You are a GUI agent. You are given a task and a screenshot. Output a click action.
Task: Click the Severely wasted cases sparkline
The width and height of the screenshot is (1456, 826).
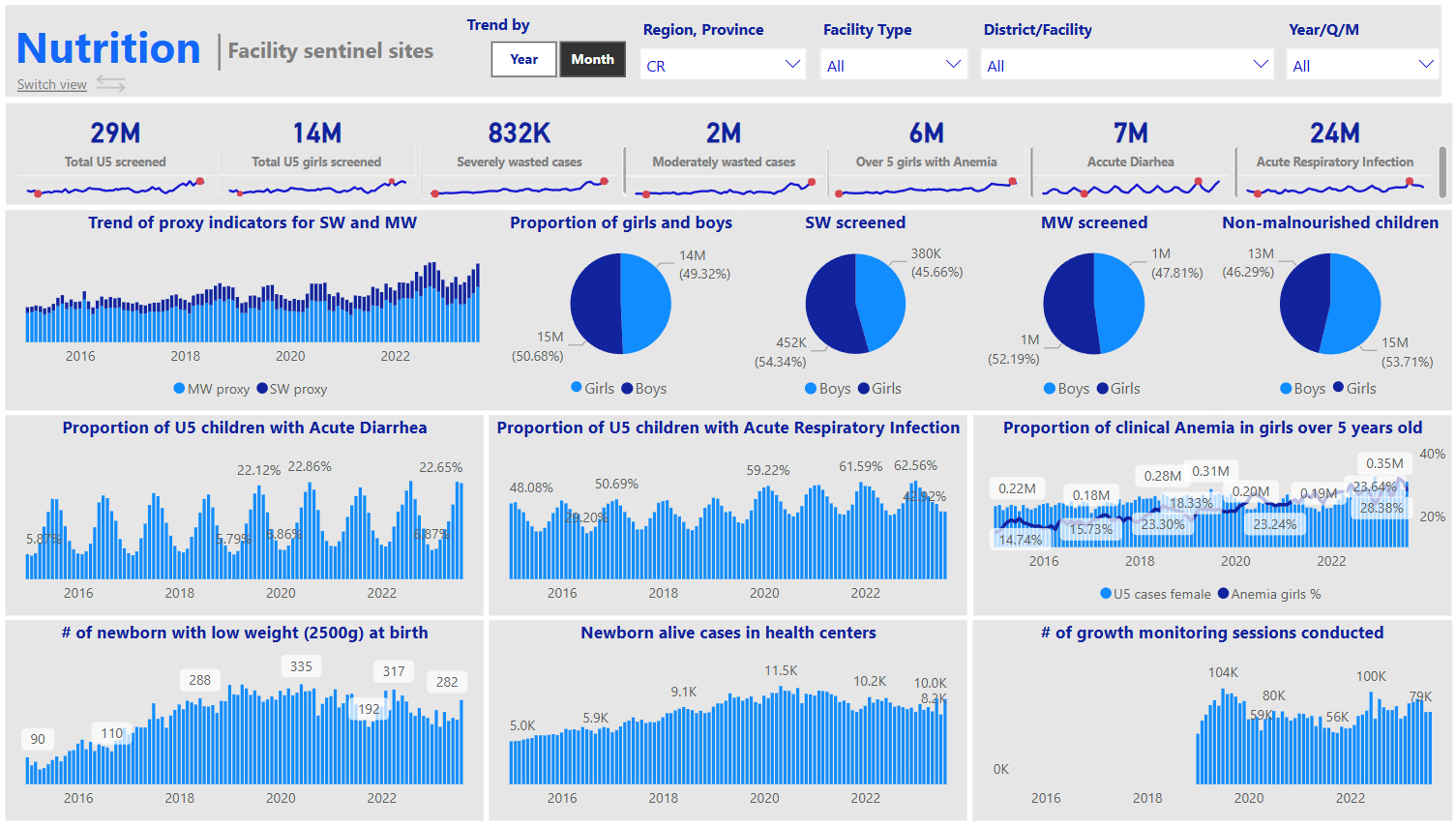tap(520, 187)
